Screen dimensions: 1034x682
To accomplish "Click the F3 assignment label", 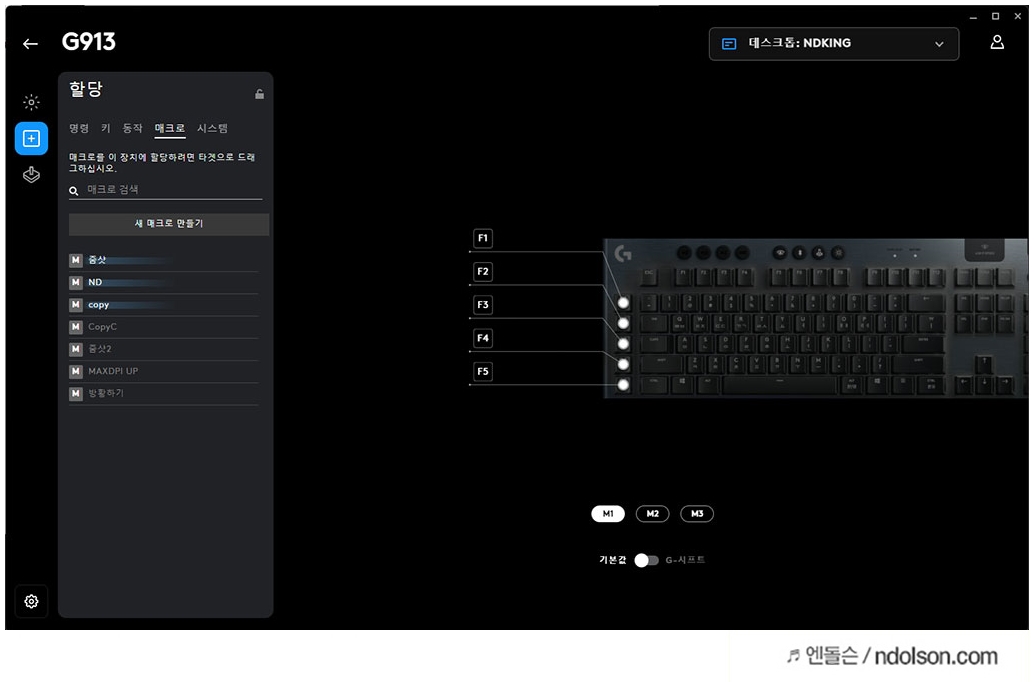I will coord(483,305).
